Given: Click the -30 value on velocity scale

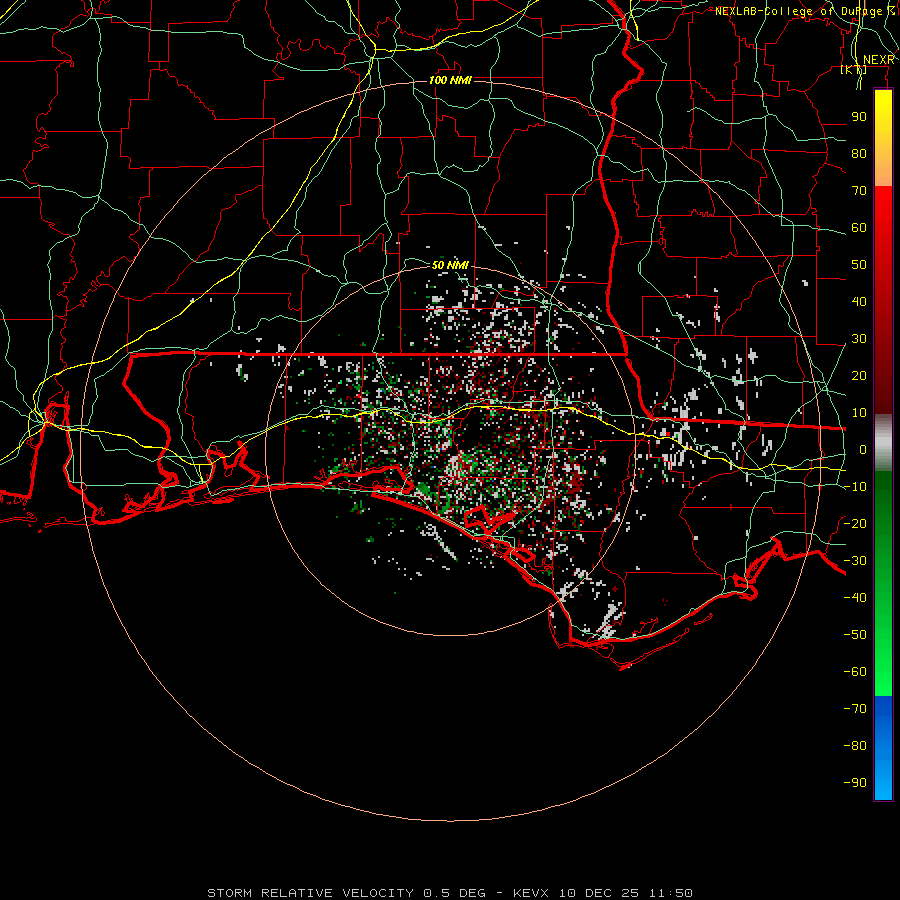Looking at the screenshot, I should coord(855,561).
